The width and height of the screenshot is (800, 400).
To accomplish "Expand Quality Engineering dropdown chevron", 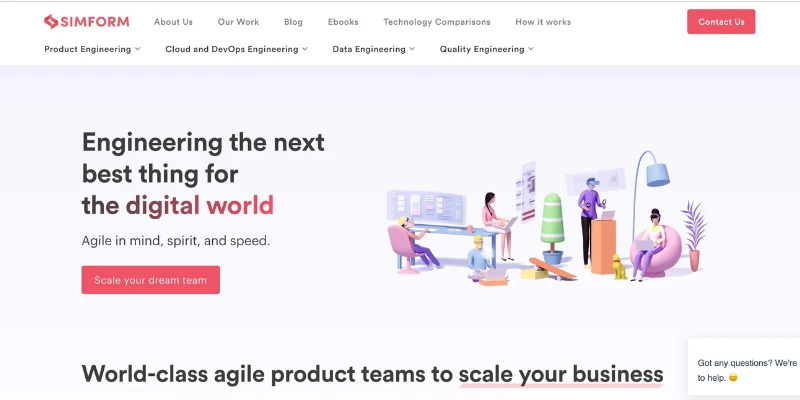I will coord(531,49).
